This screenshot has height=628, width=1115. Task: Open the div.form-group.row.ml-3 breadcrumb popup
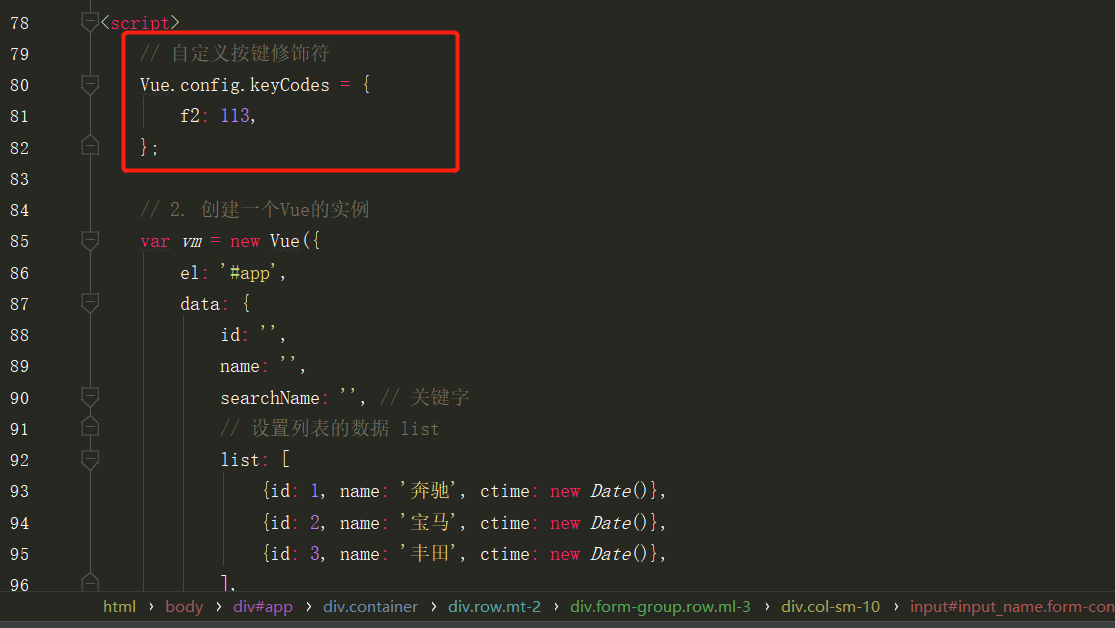click(660, 606)
